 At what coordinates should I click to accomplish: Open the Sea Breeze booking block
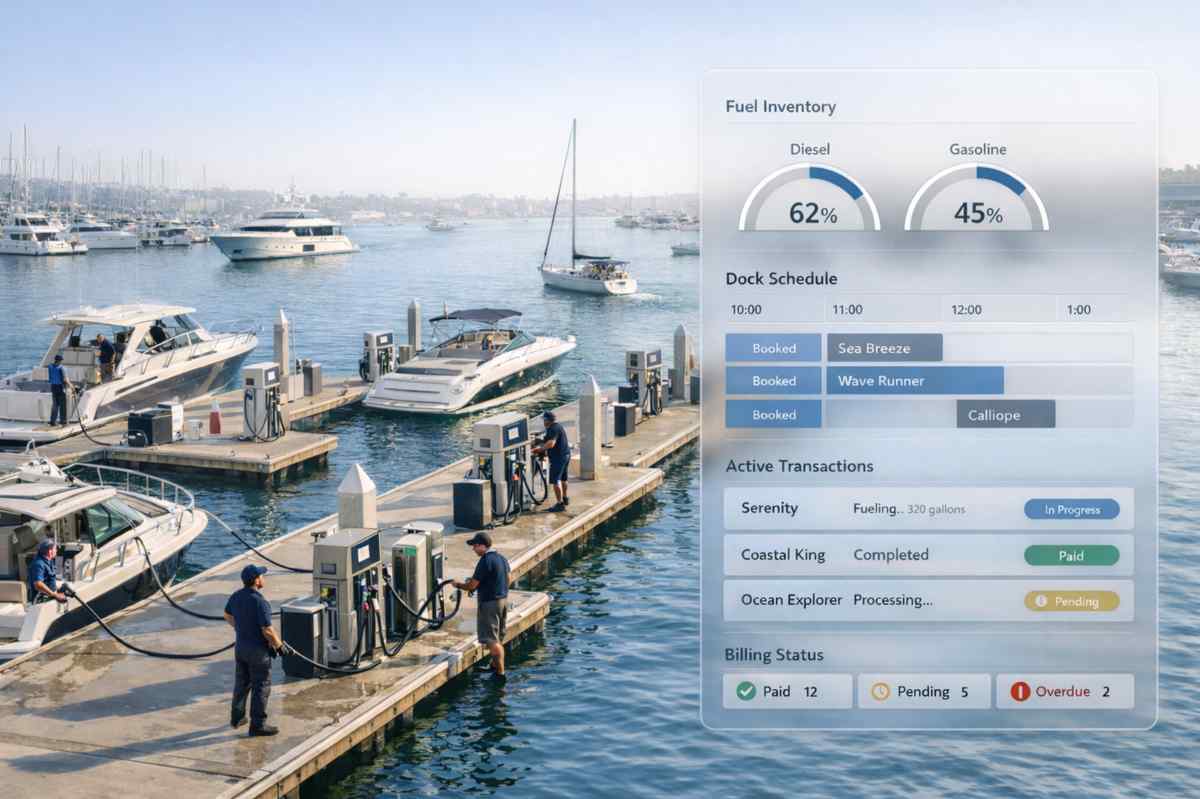884,347
